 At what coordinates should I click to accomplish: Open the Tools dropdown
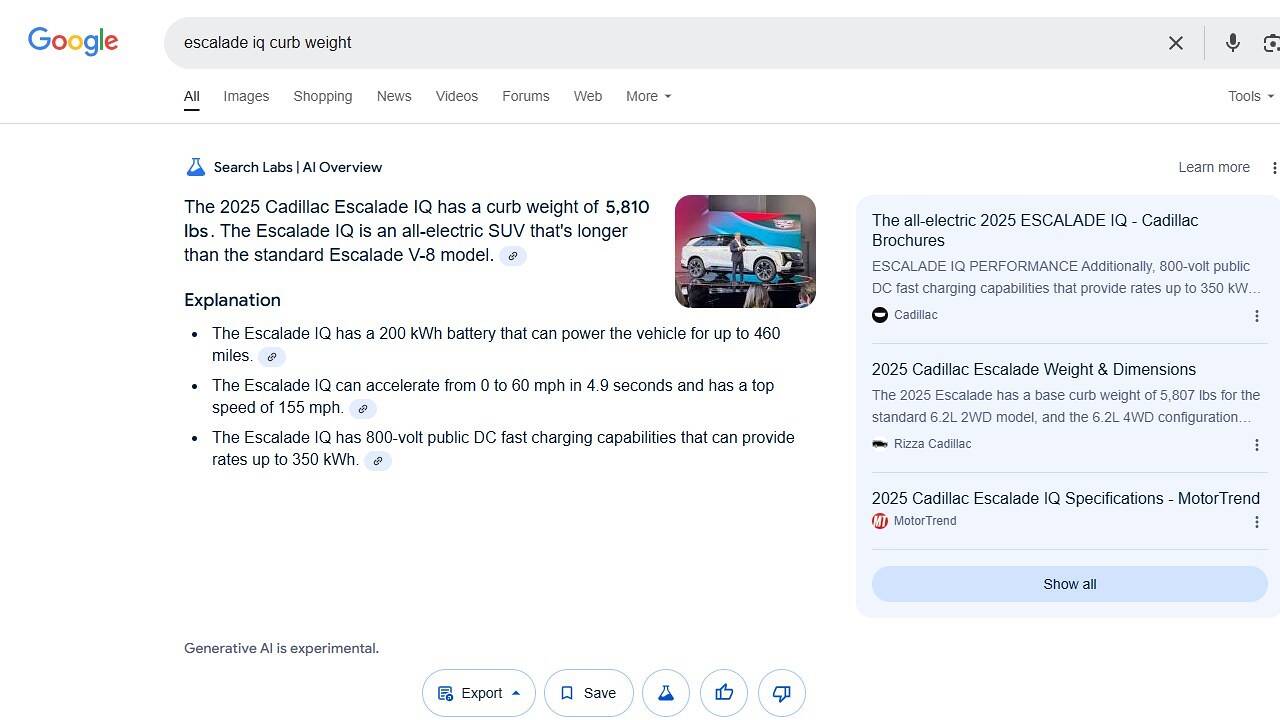tap(1250, 96)
